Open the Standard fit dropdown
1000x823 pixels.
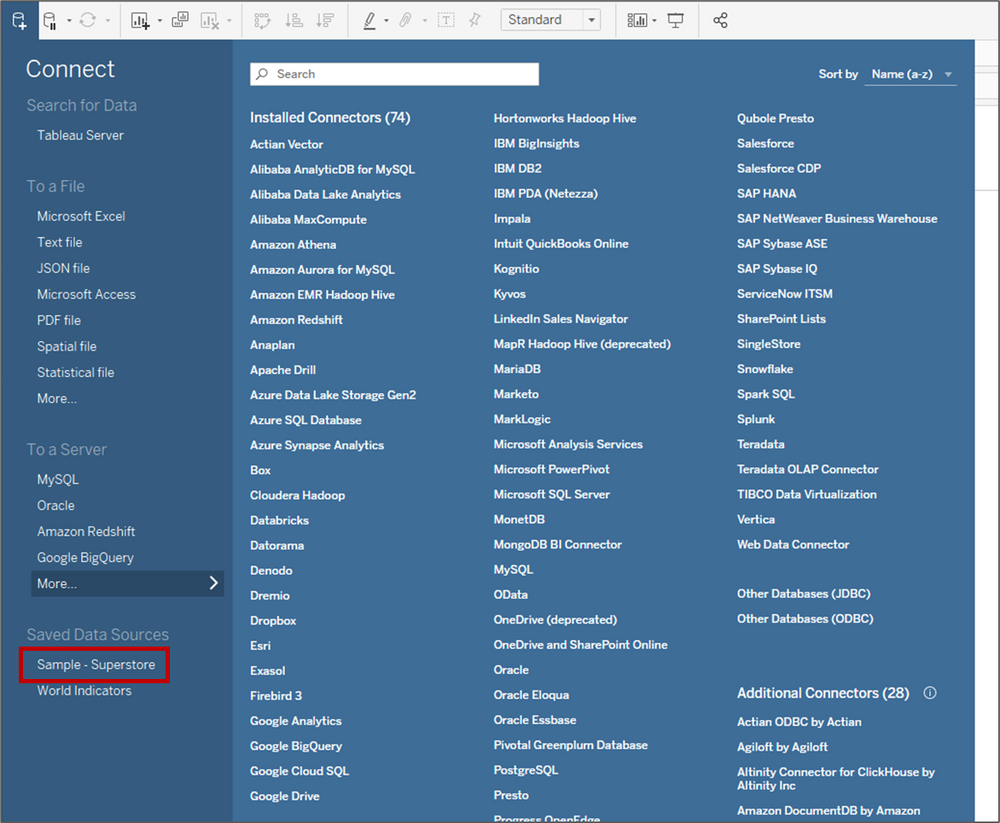click(x=550, y=20)
